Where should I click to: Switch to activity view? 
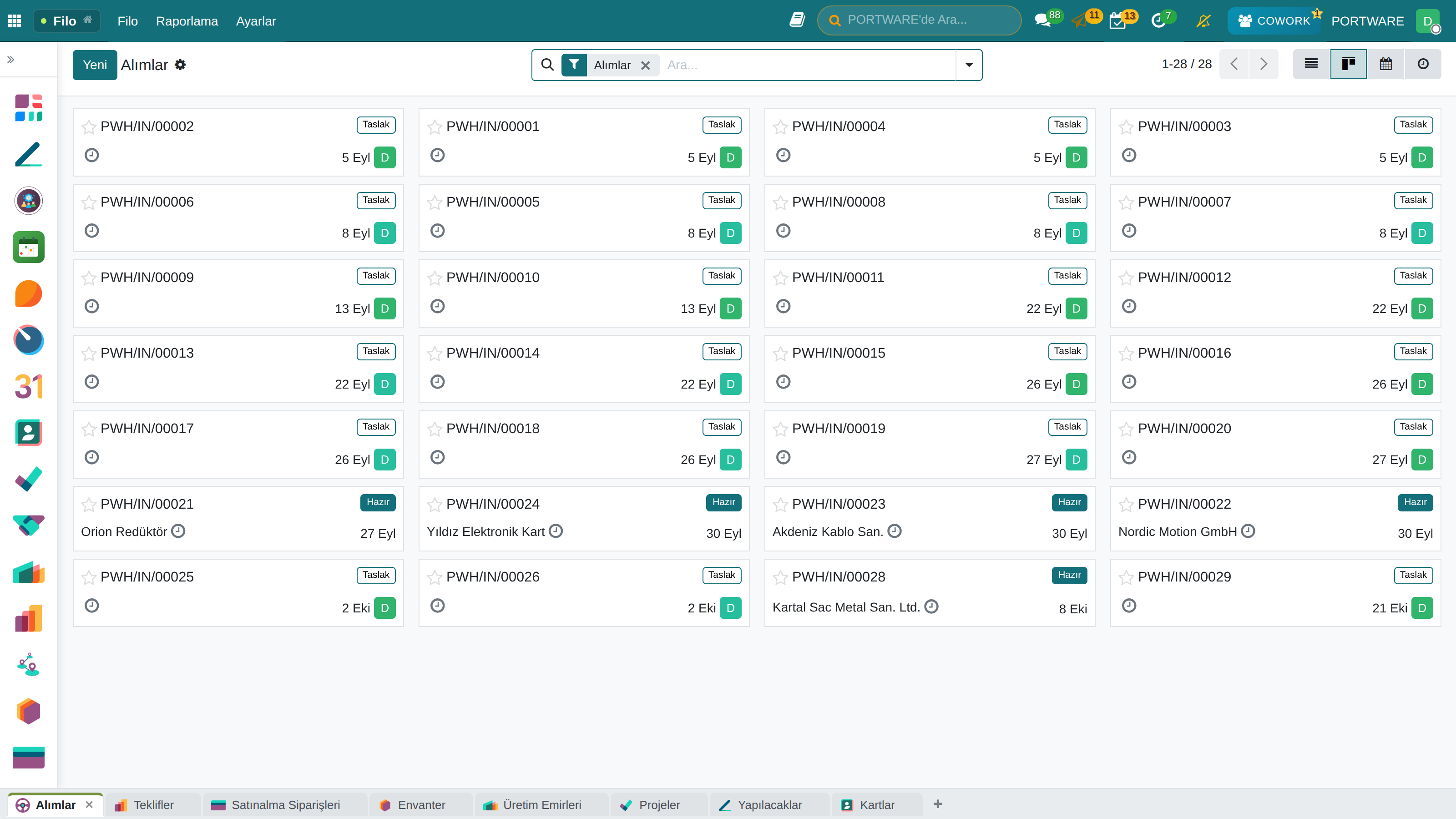1423,64
